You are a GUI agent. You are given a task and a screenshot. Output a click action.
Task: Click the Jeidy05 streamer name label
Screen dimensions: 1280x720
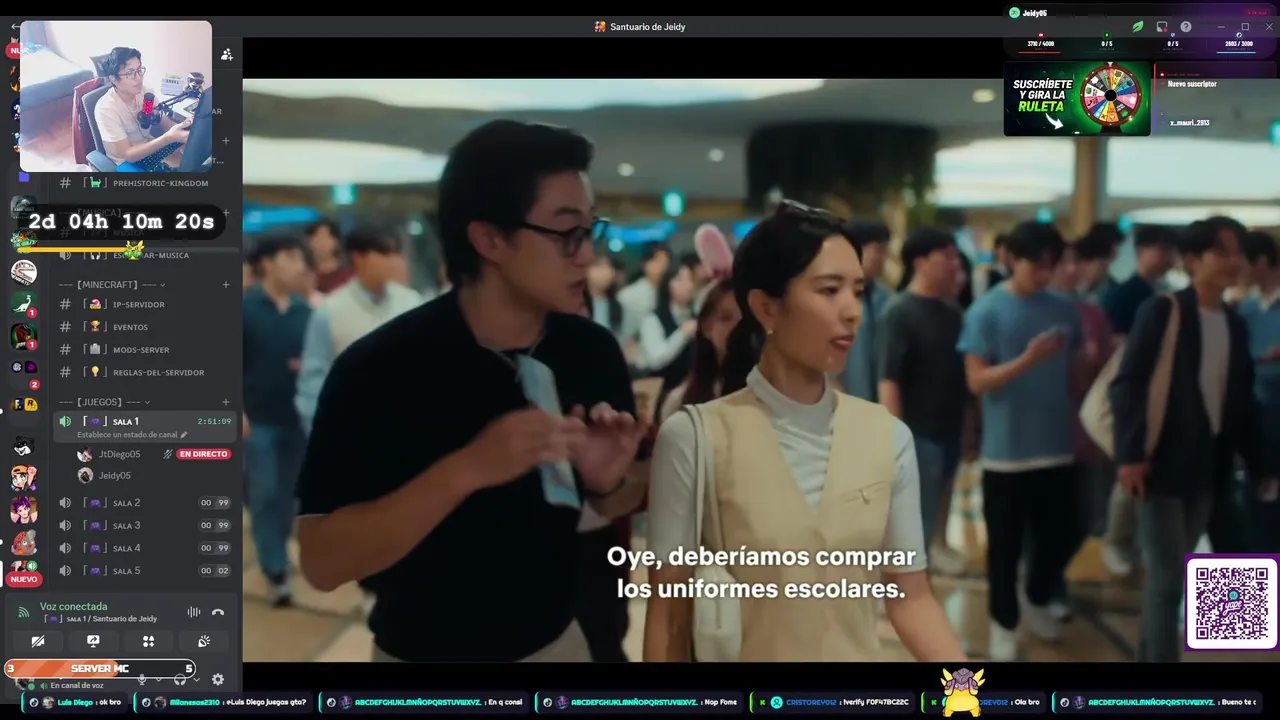1034,13
